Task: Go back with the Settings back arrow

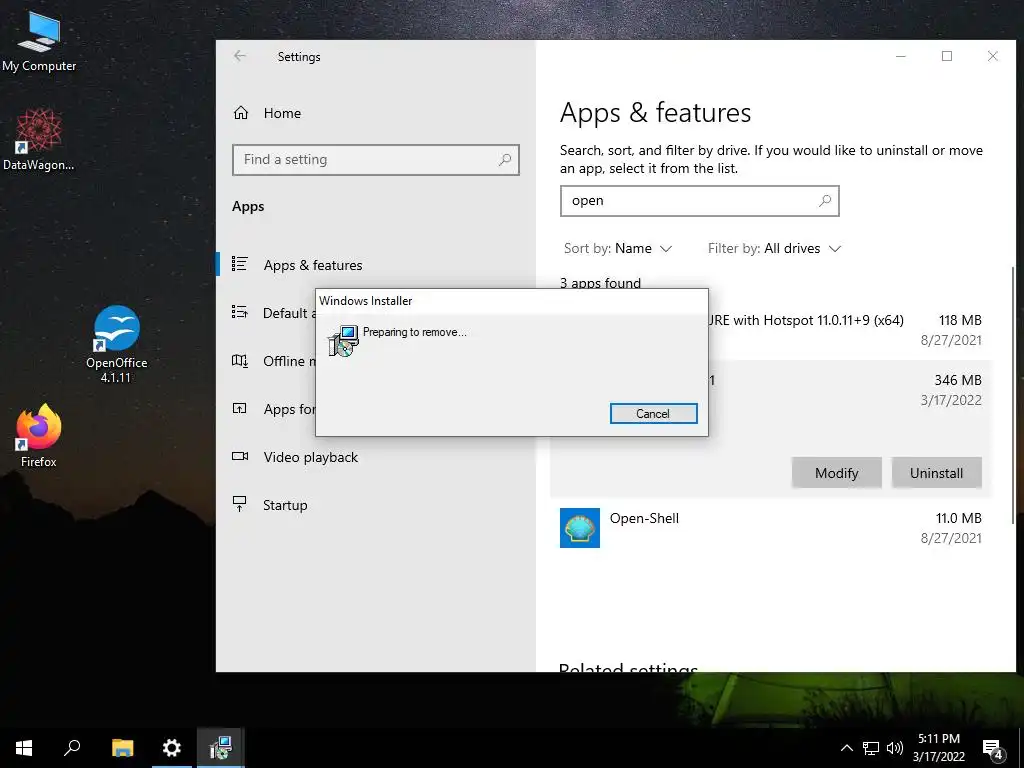Action: [x=240, y=56]
